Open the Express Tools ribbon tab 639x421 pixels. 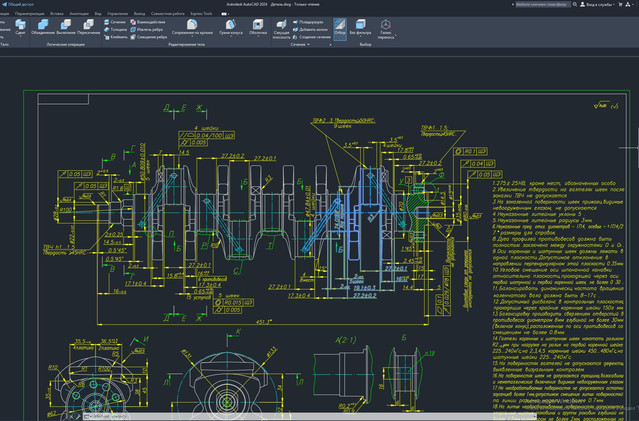coord(201,13)
